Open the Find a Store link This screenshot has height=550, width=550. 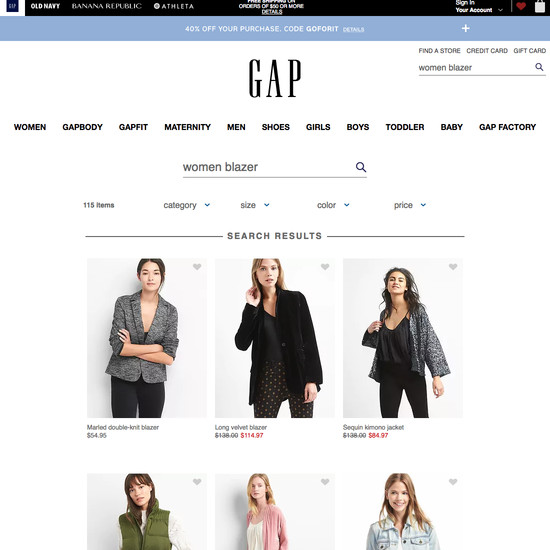pos(440,51)
